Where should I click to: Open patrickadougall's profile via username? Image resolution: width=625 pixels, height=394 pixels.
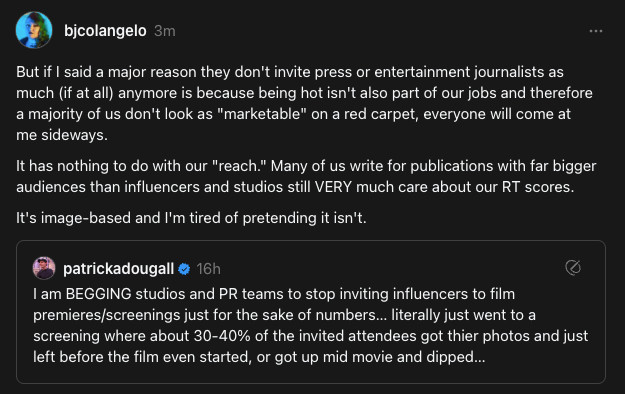tap(118, 269)
